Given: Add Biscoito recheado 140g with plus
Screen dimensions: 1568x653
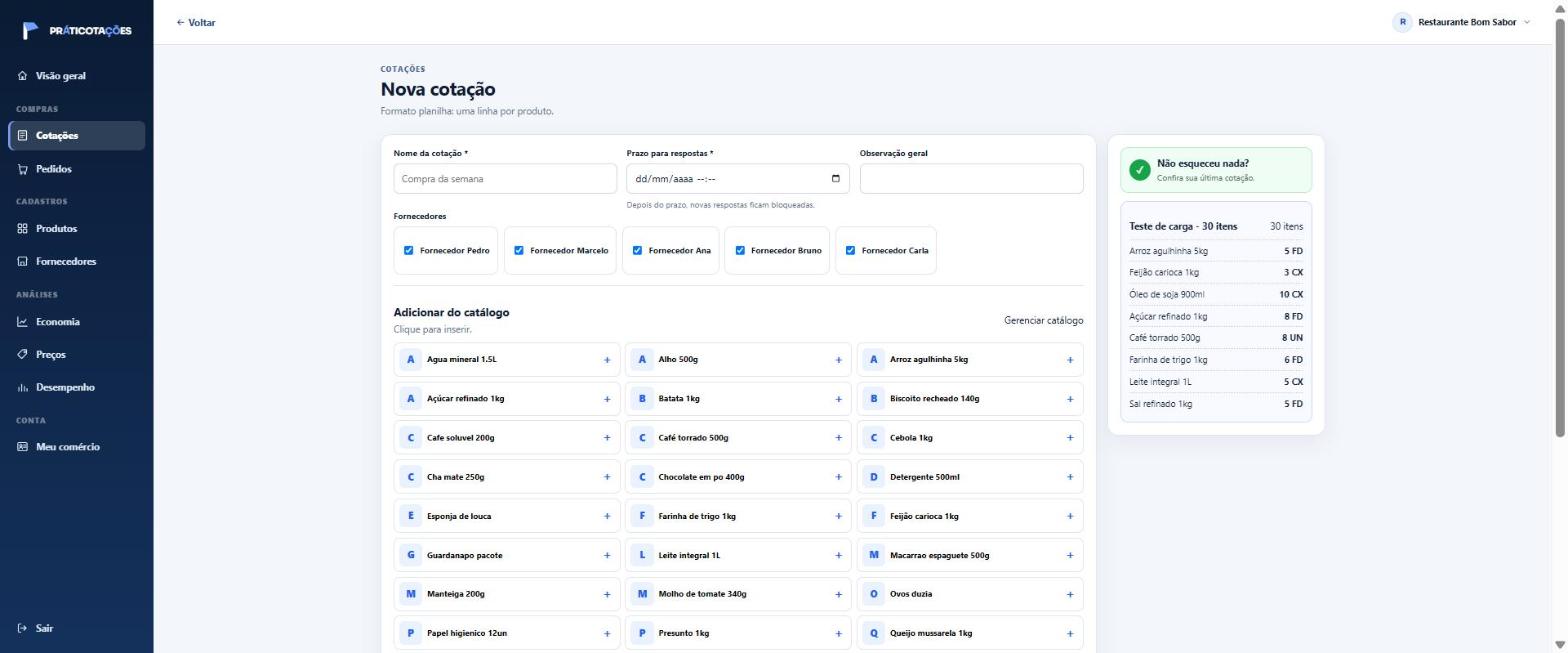Looking at the screenshot, I should click(x=1070, y=399).
